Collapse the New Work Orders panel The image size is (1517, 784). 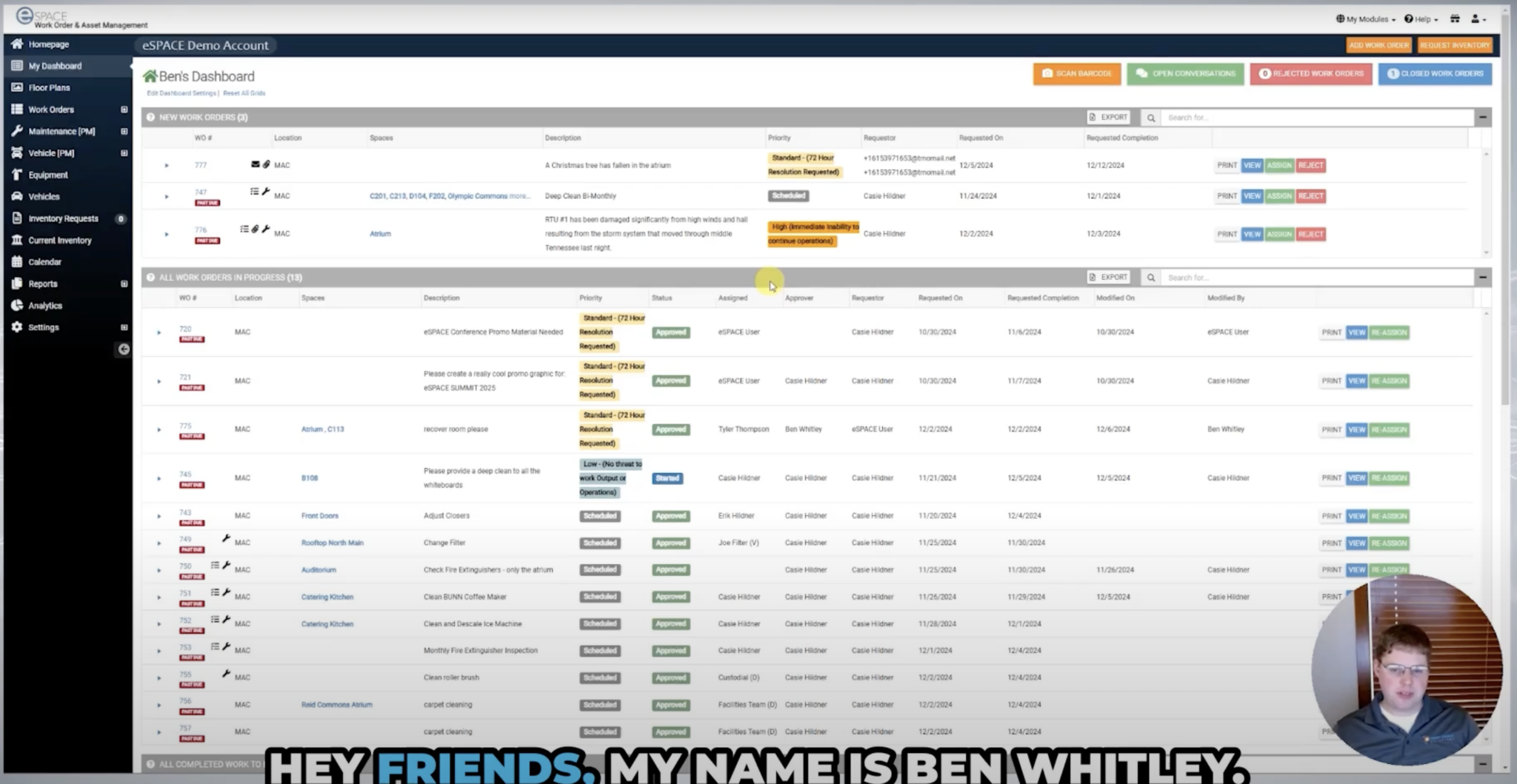pyautogui.click(x=1482, y=117)
